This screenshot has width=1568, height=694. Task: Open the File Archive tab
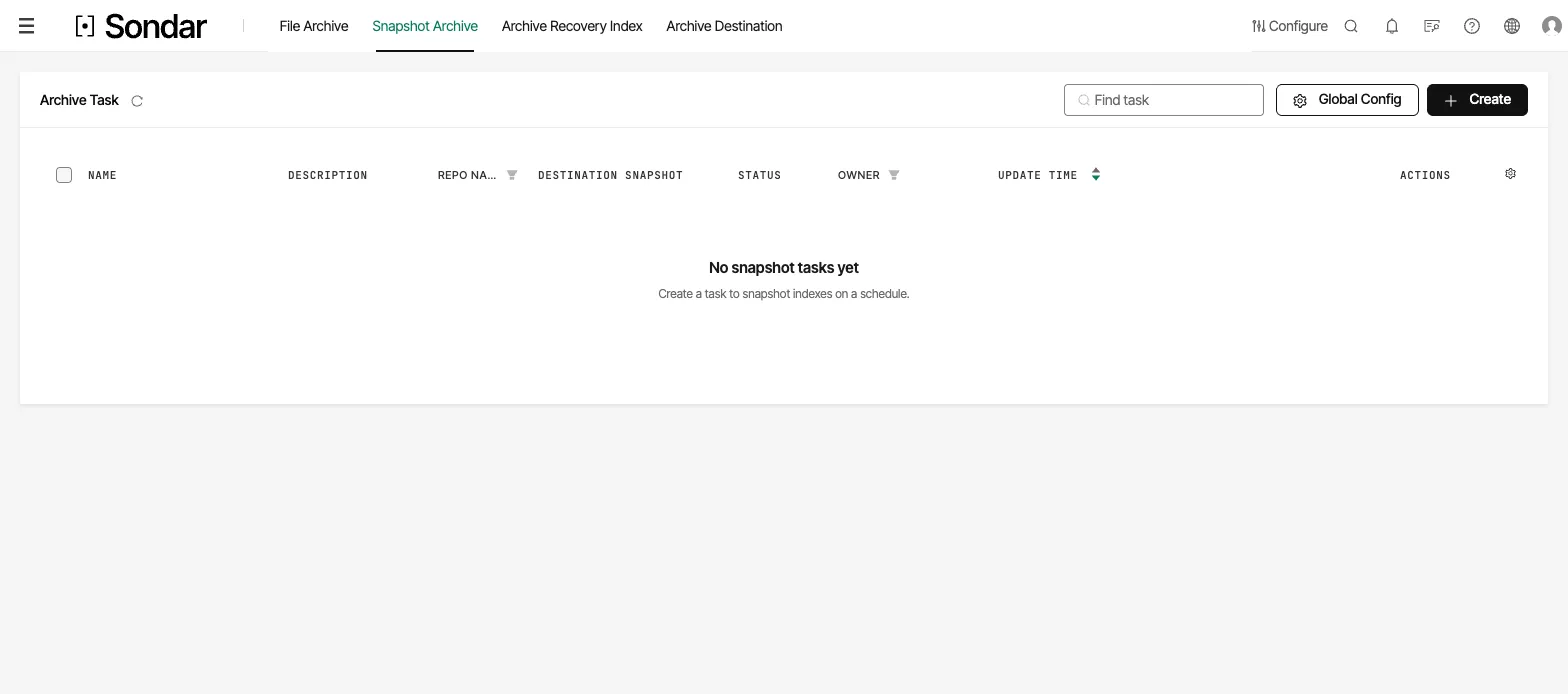point(314,26)
